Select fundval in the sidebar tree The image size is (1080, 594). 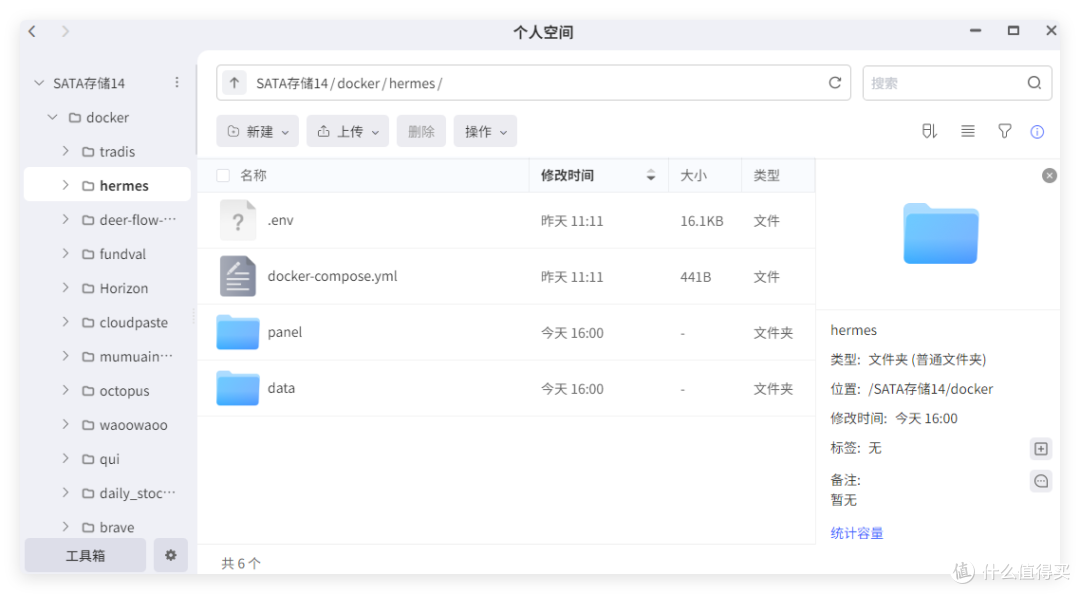123,254
